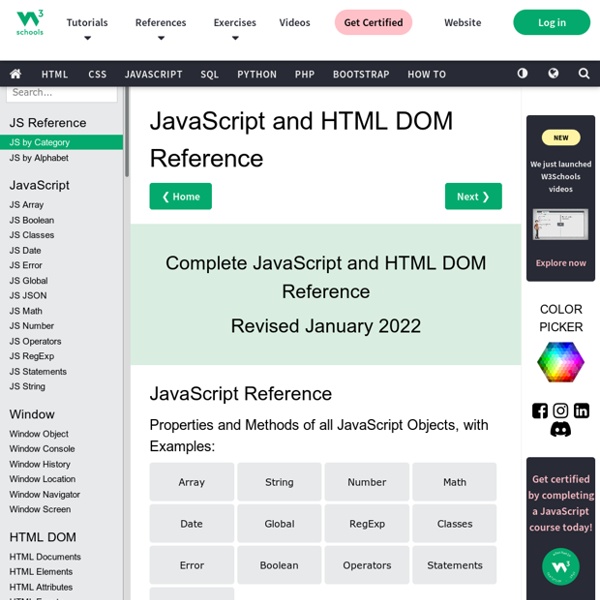Expand the References dropdown
Screen dimensions: 600x600
[x=161, y=28]
